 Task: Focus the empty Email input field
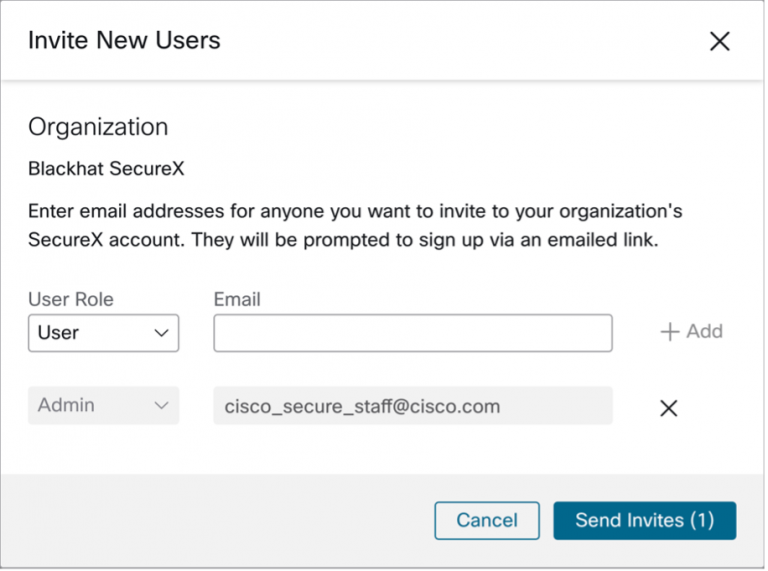(412, 333)
